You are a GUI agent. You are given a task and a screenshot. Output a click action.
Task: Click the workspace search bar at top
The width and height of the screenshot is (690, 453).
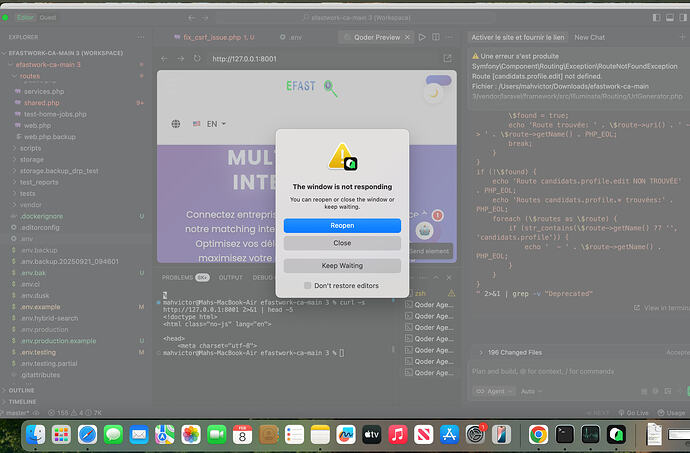point(356,18)
